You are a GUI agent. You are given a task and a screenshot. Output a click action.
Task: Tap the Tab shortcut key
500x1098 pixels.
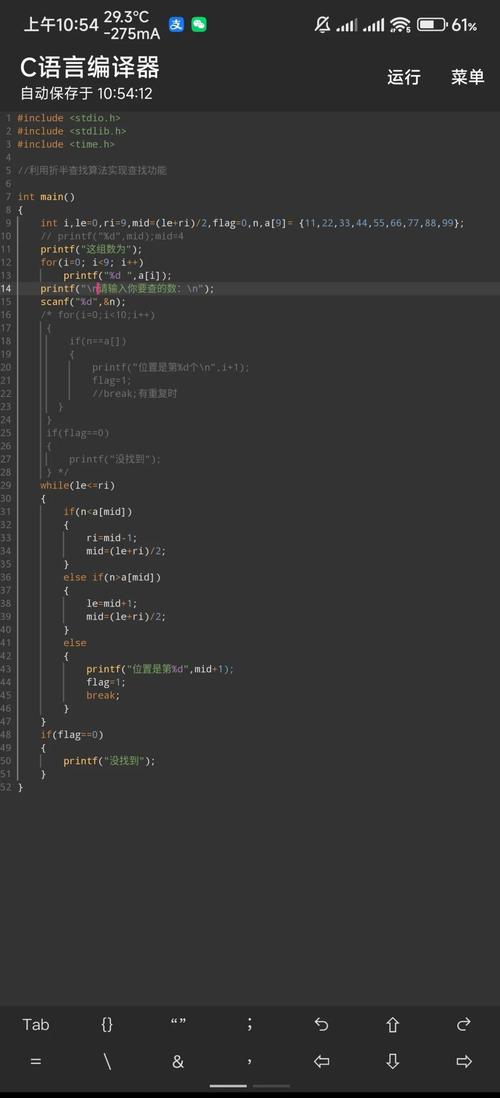[36, 1024]
